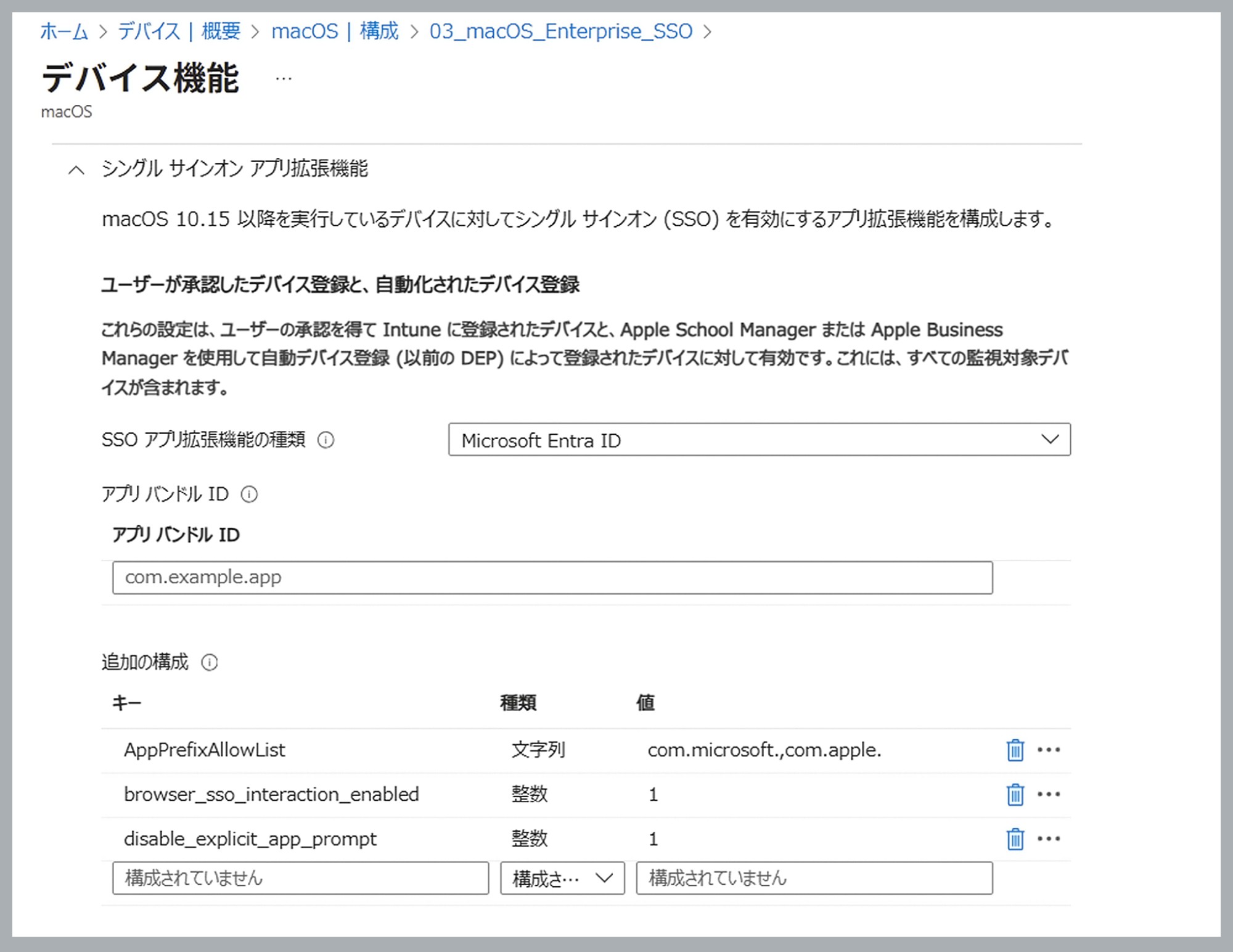Image resolution: width=1233 pixels, height=952 pixels.
Task: Open the ellipsis menu next to デバイス機能 title
Action: tap(284, 78)
